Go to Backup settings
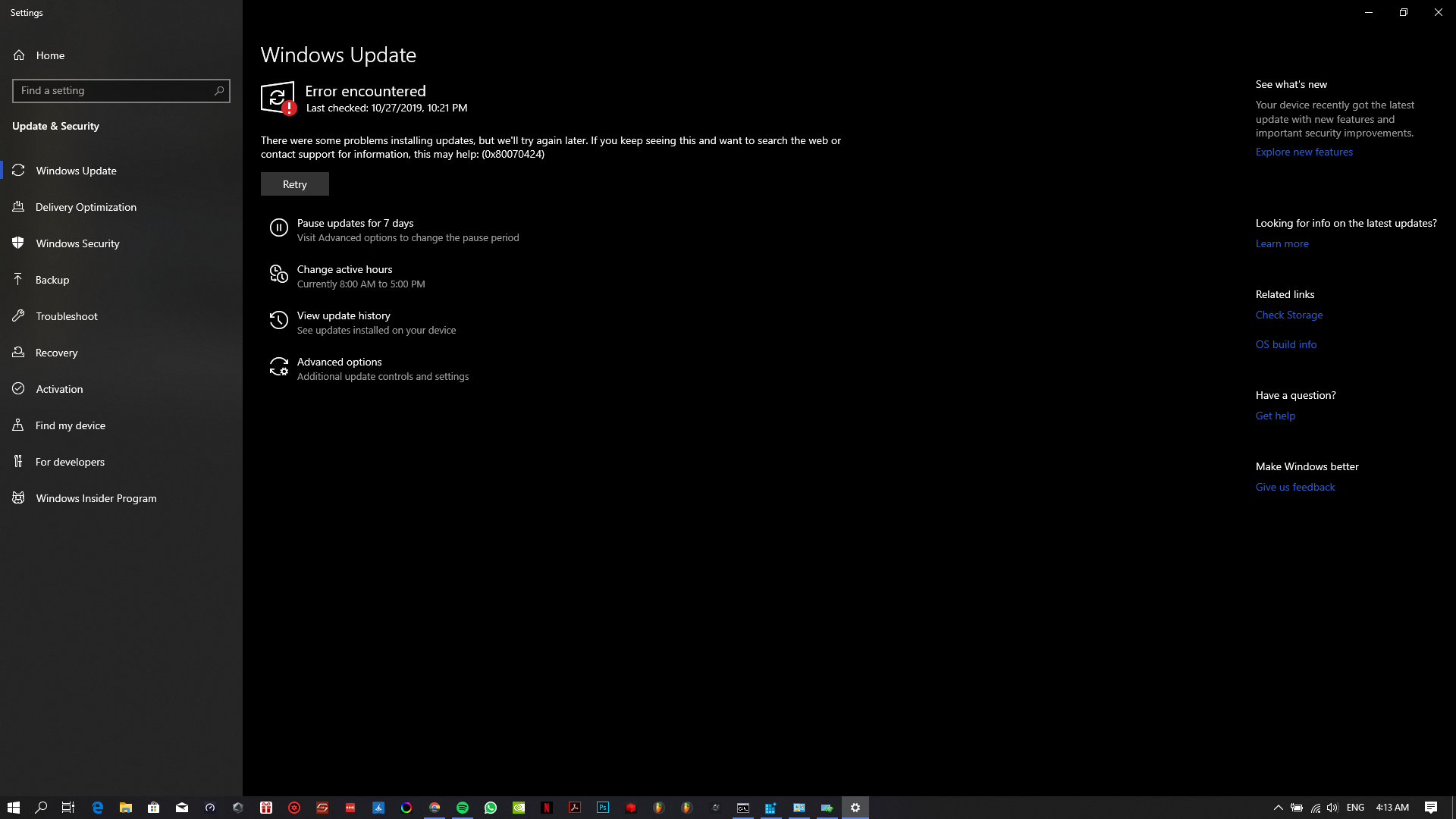The height and width of the screenshot is (819, 1456). [121, 280]
